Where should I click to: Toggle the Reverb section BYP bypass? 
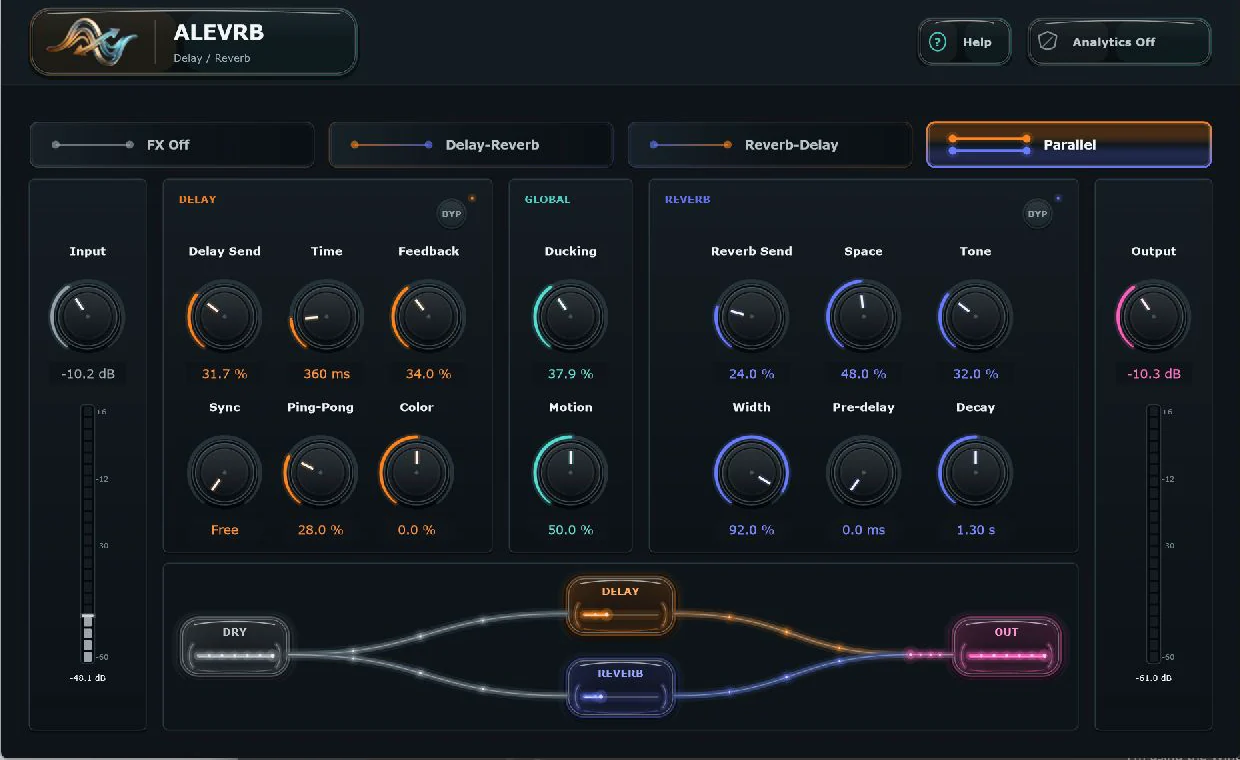pyautogui.click(x=1037, y=213)
